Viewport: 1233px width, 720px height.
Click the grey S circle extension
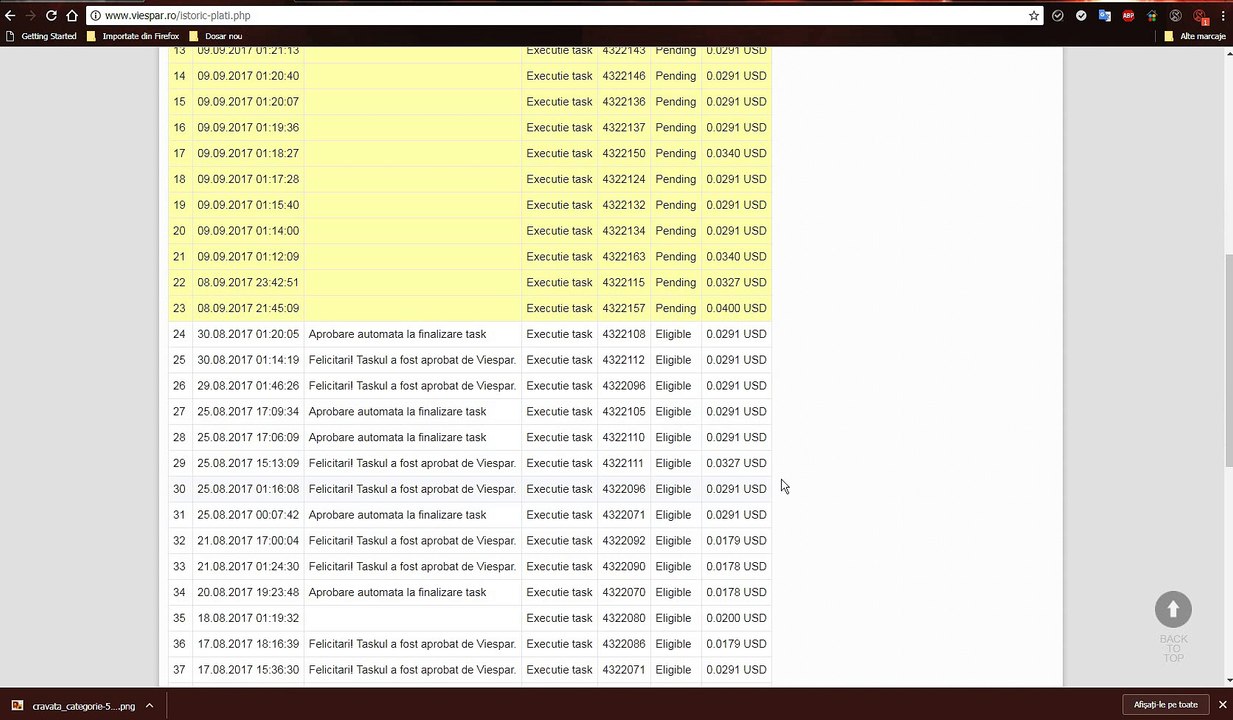coord(1176,16)
